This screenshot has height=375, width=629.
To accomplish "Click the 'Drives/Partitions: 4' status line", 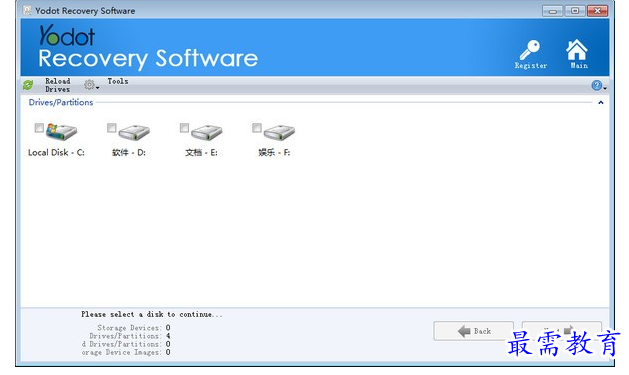I will pos(130,336).
